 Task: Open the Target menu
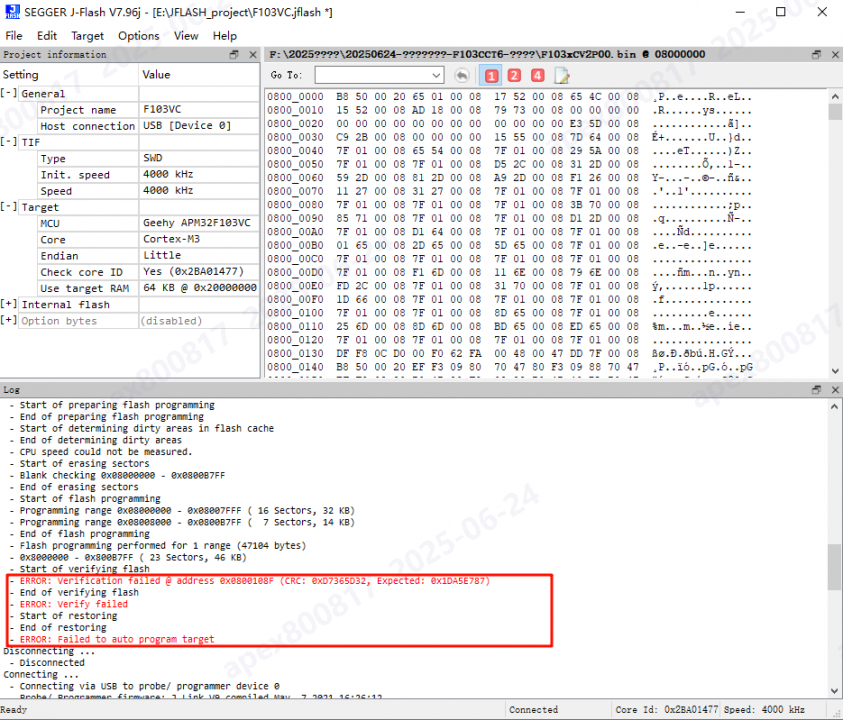pos(87,35)
